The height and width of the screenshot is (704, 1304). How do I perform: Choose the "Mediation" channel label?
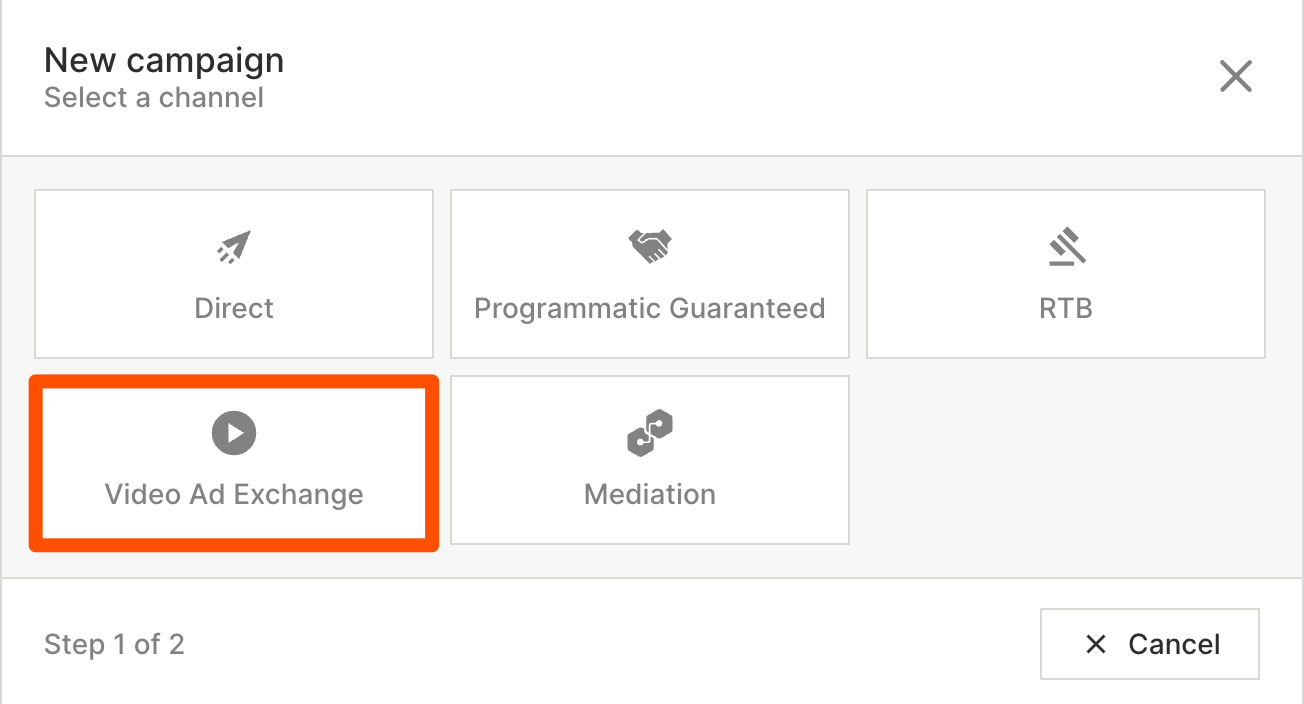click(x=650, y=494)
